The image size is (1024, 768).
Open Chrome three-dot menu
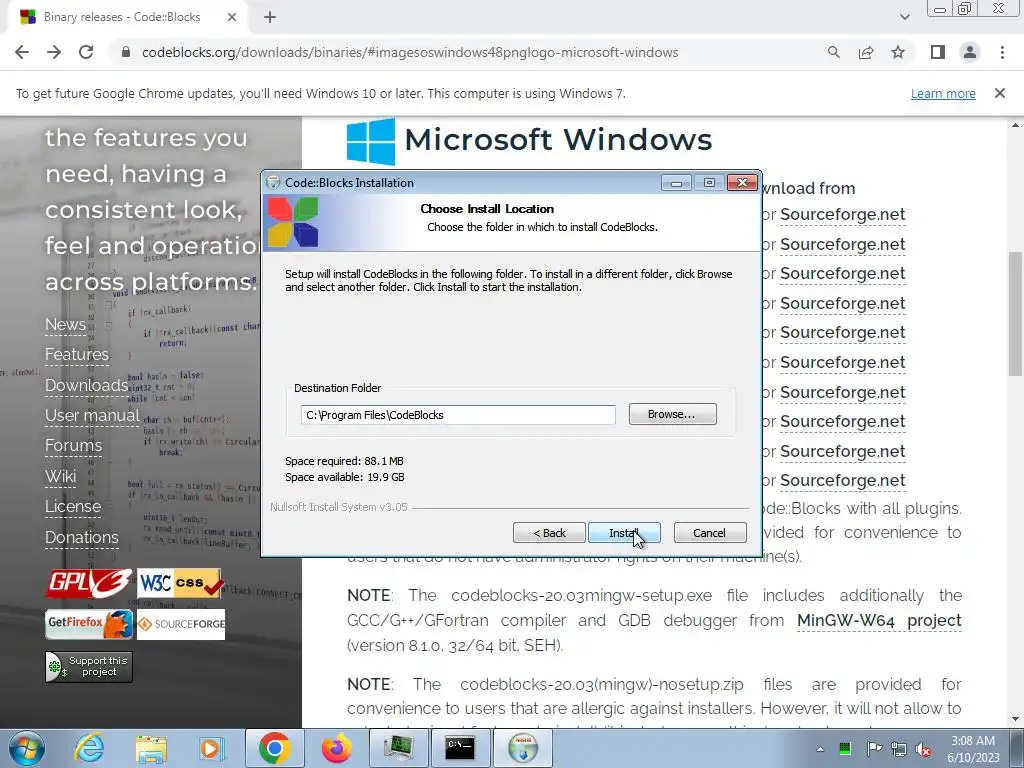(1002, 52)
